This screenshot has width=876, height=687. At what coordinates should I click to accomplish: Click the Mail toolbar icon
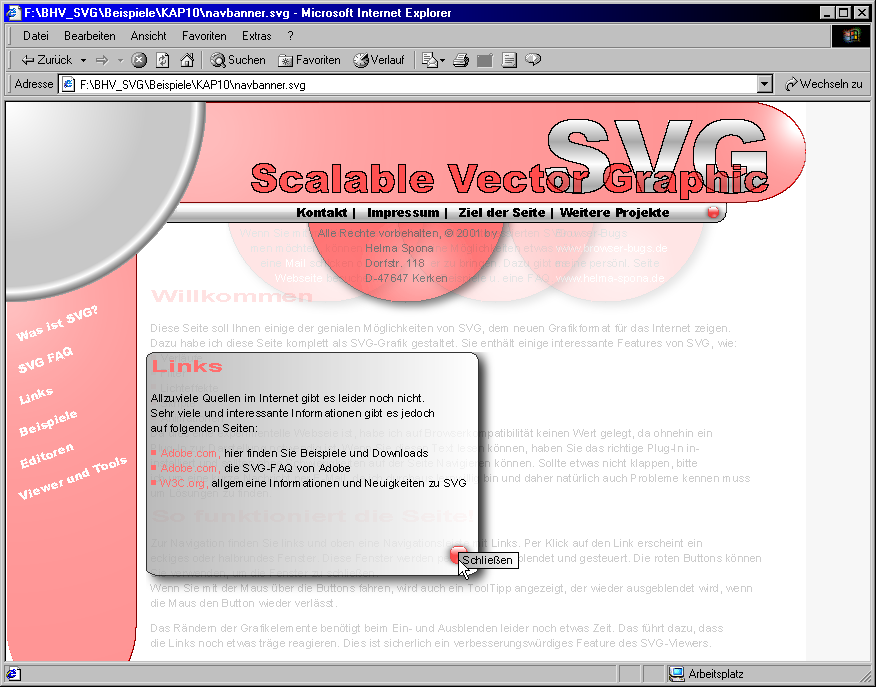pos(430,60)
